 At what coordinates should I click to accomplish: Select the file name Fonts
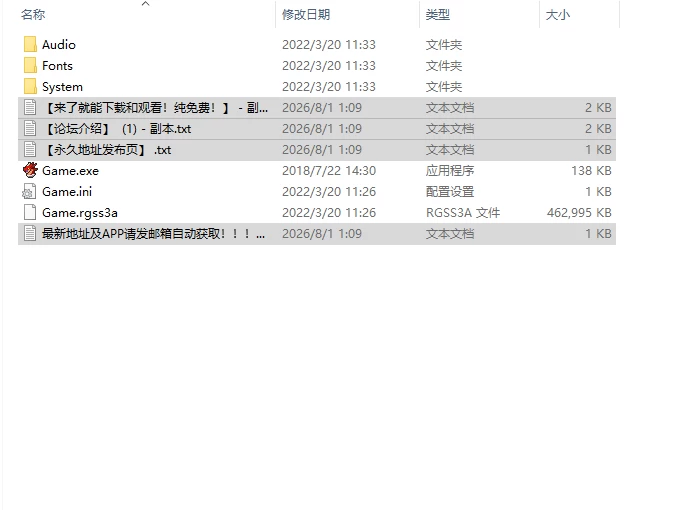tap(57, 66)
